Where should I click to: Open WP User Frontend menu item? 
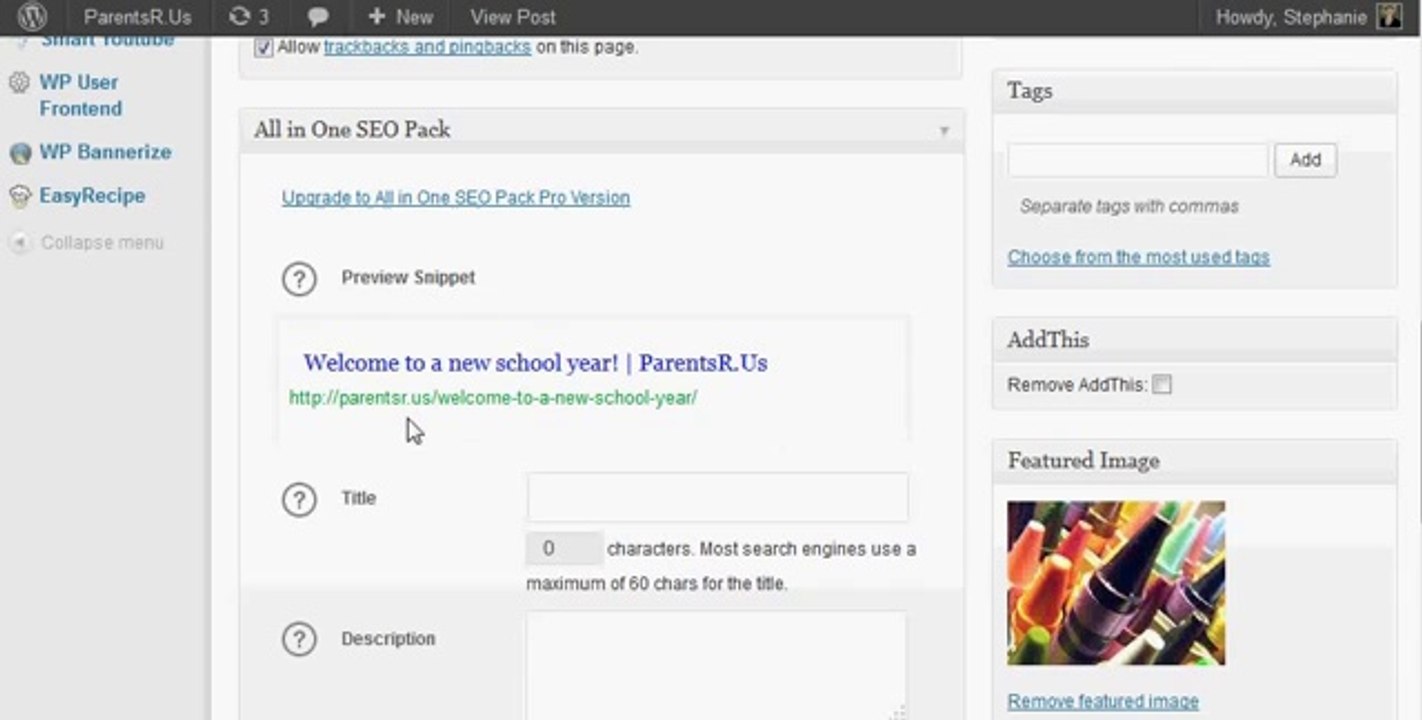pyautogui.click(x=81, y=96)
